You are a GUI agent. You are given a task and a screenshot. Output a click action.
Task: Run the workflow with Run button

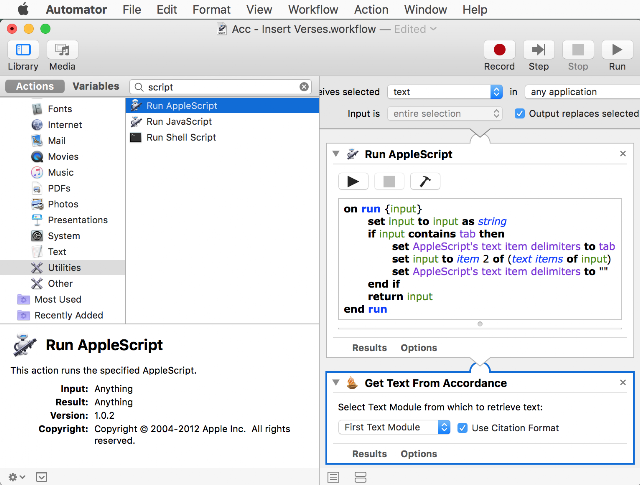(617, 50)
